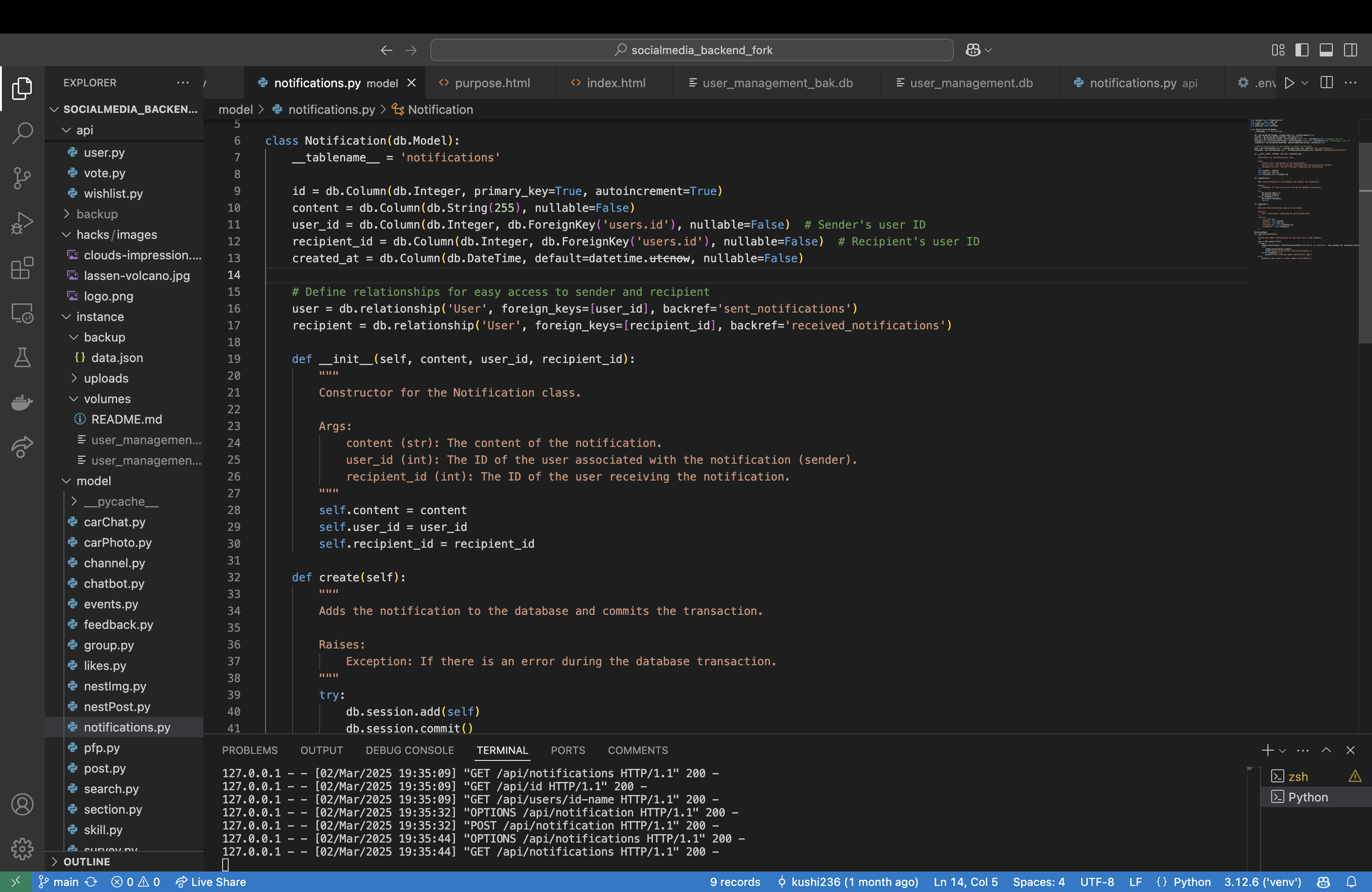This screenshot has width=1372, height=892.
Task: Open the PORTS panel tab
Action: 567,750
